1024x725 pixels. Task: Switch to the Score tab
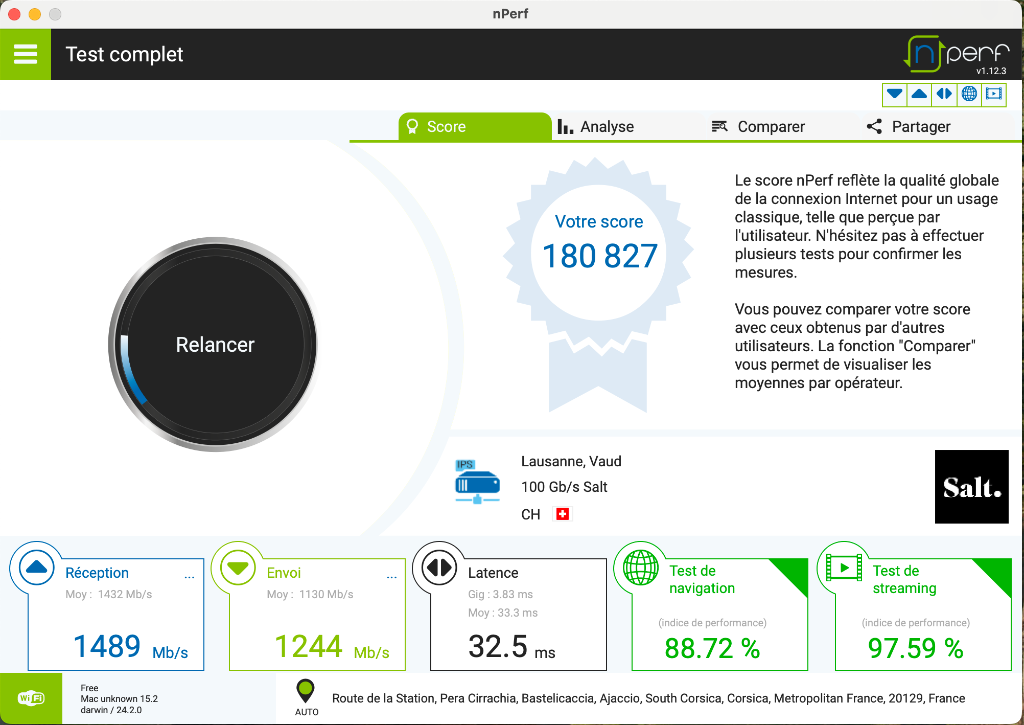click(475, 127)
